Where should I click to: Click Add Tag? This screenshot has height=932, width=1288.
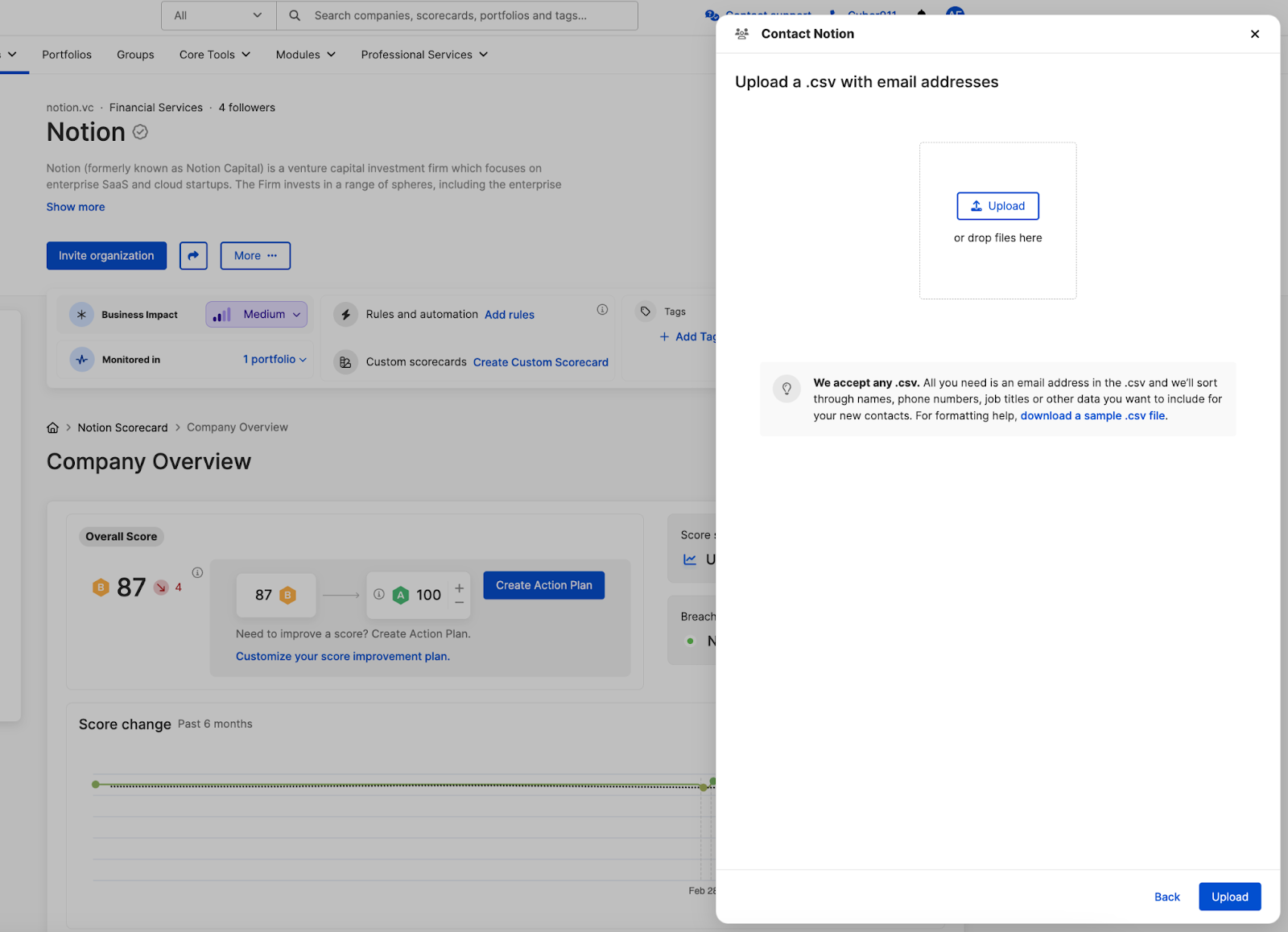688,336
